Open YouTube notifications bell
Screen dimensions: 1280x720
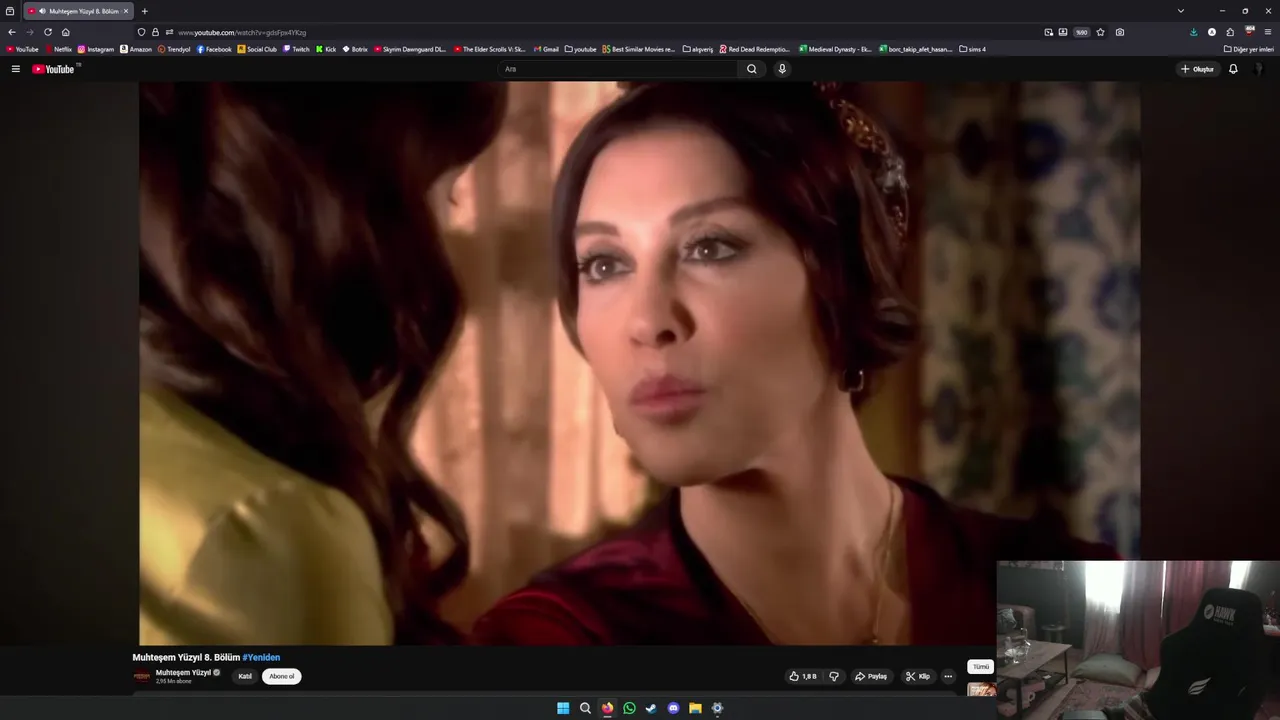pos(1233,69)
